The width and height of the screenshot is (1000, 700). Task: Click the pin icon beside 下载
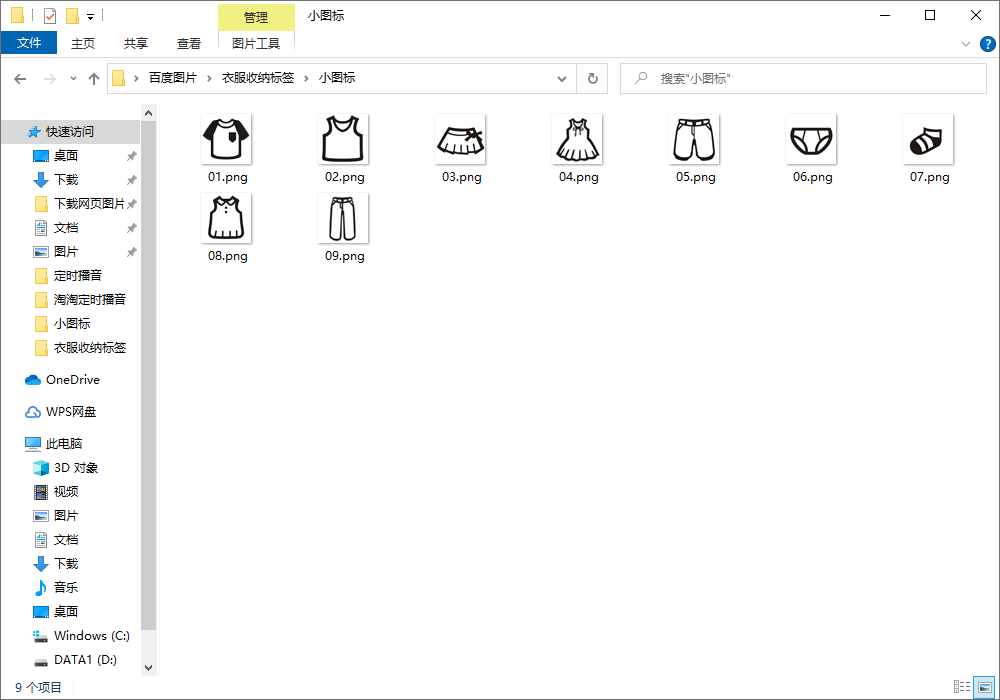[x=131, y=180]
